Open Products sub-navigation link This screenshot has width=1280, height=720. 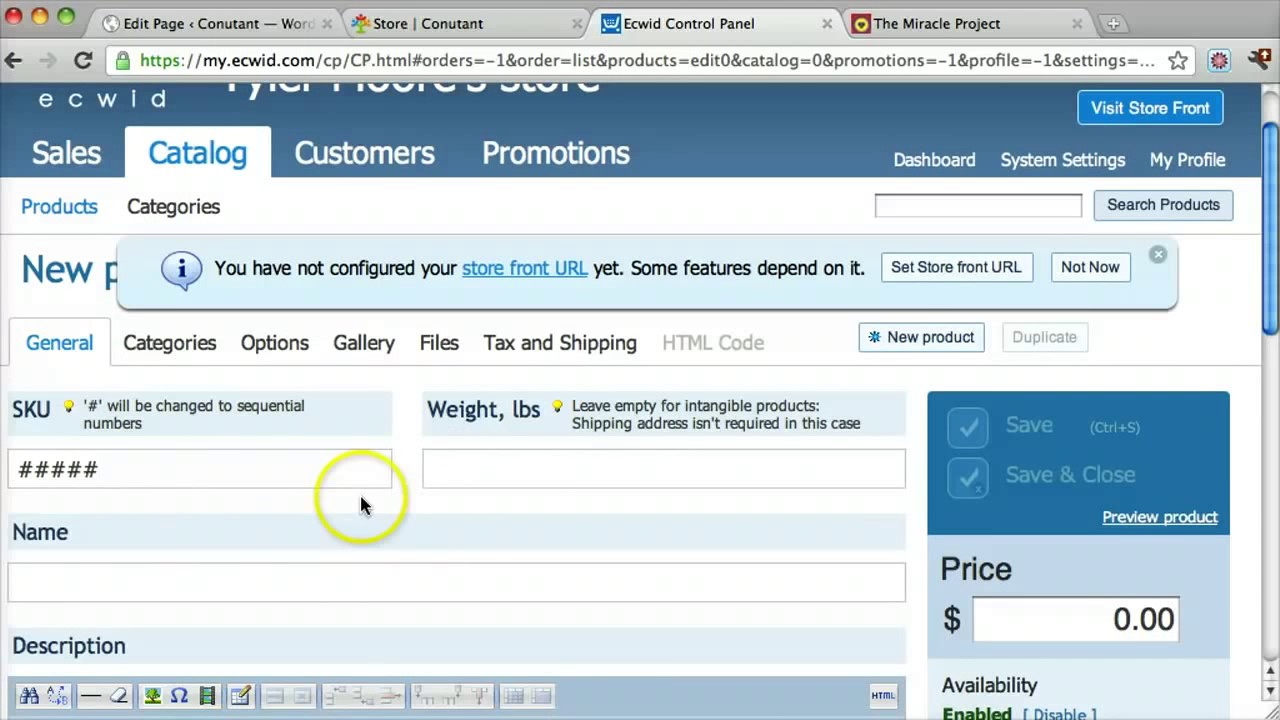[x=59, y=207]
